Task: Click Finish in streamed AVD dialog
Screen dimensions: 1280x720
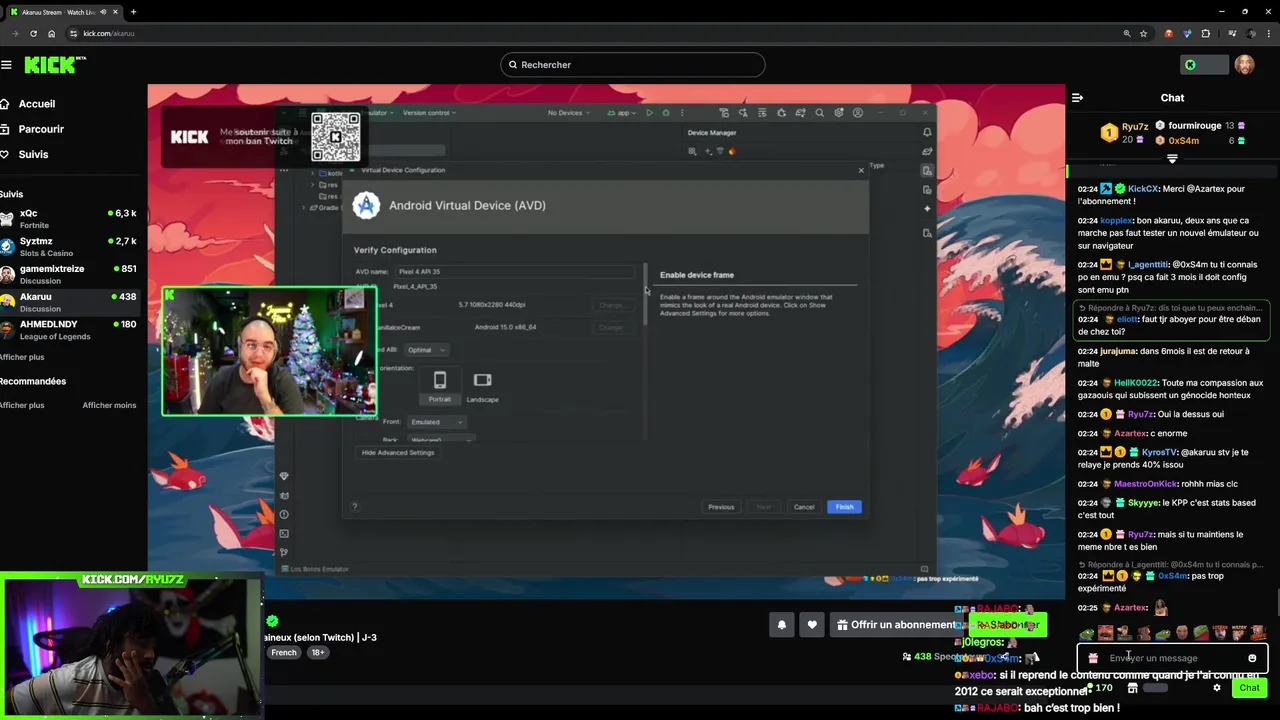Action: click(844, 507)
